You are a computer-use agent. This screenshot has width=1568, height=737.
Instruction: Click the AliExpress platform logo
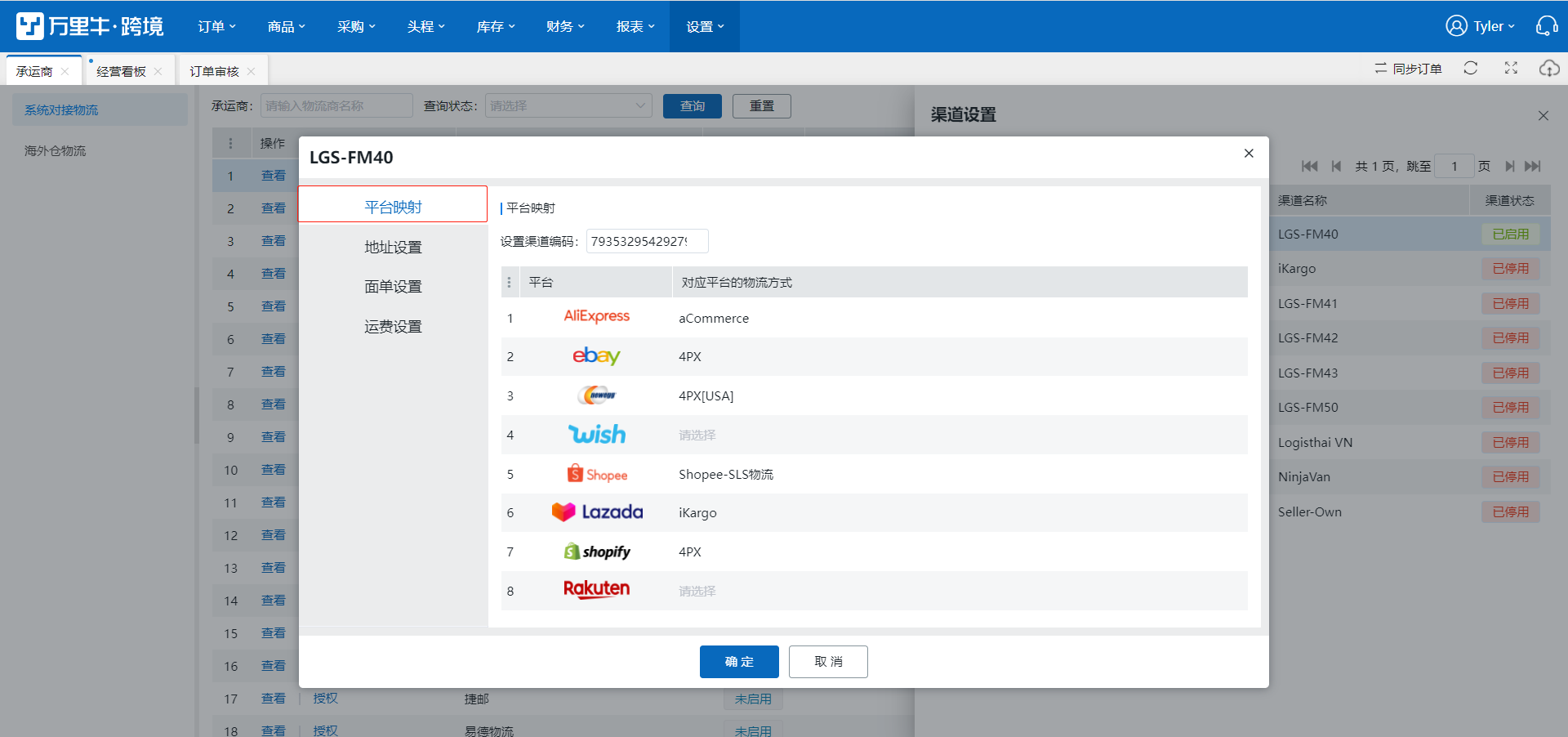[x=596, y=317]
